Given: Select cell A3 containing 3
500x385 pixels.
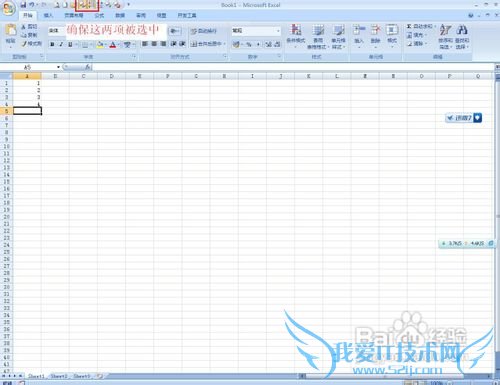Looking at the screenshot, I should [27, 97].
